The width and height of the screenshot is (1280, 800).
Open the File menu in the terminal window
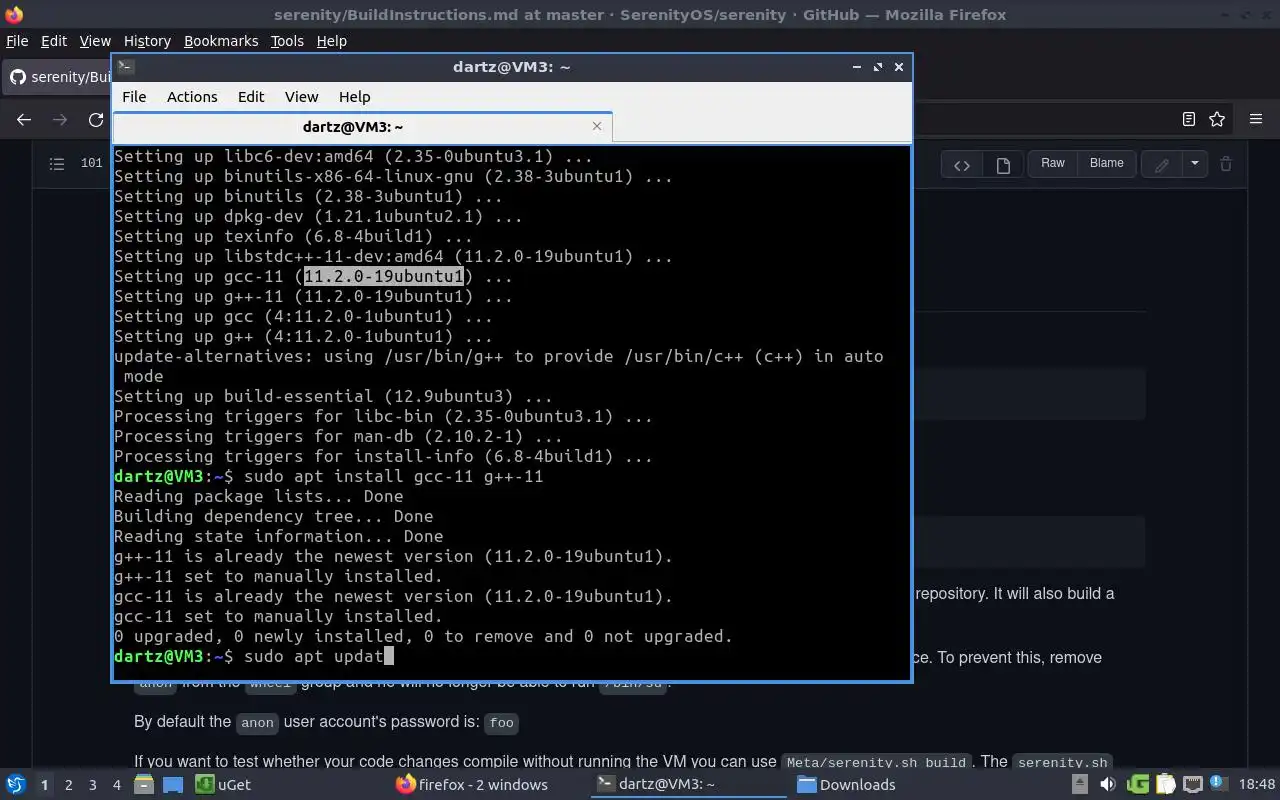coord(134,97)
